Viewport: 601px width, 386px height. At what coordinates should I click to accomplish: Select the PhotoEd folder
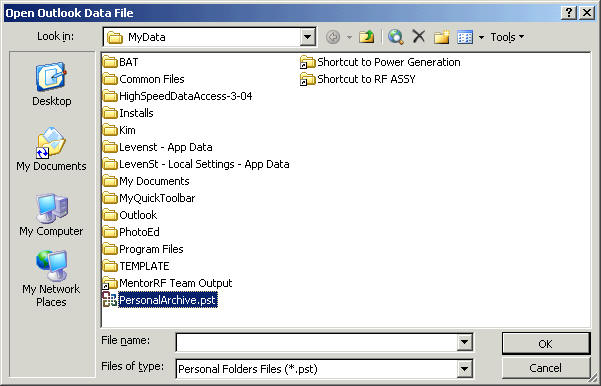point(131,232)
